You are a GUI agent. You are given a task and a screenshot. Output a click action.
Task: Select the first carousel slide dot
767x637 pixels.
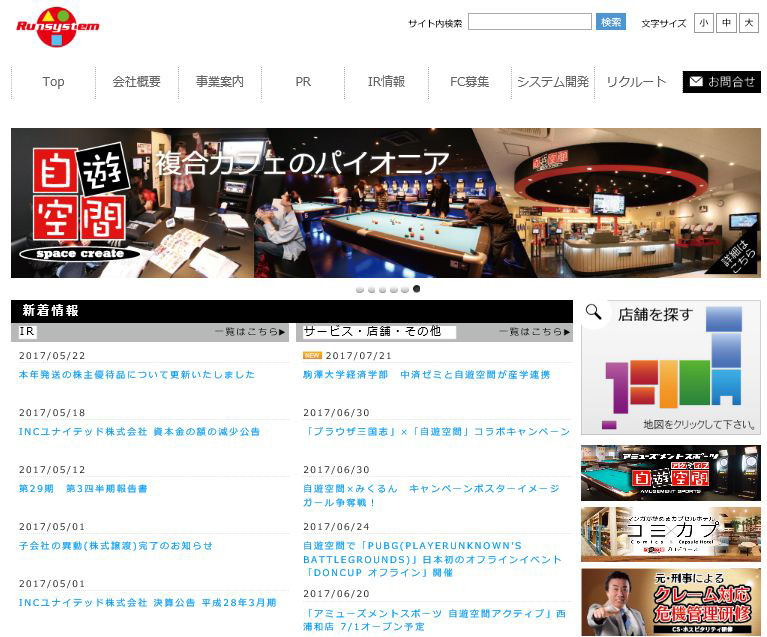pos(360,289)
